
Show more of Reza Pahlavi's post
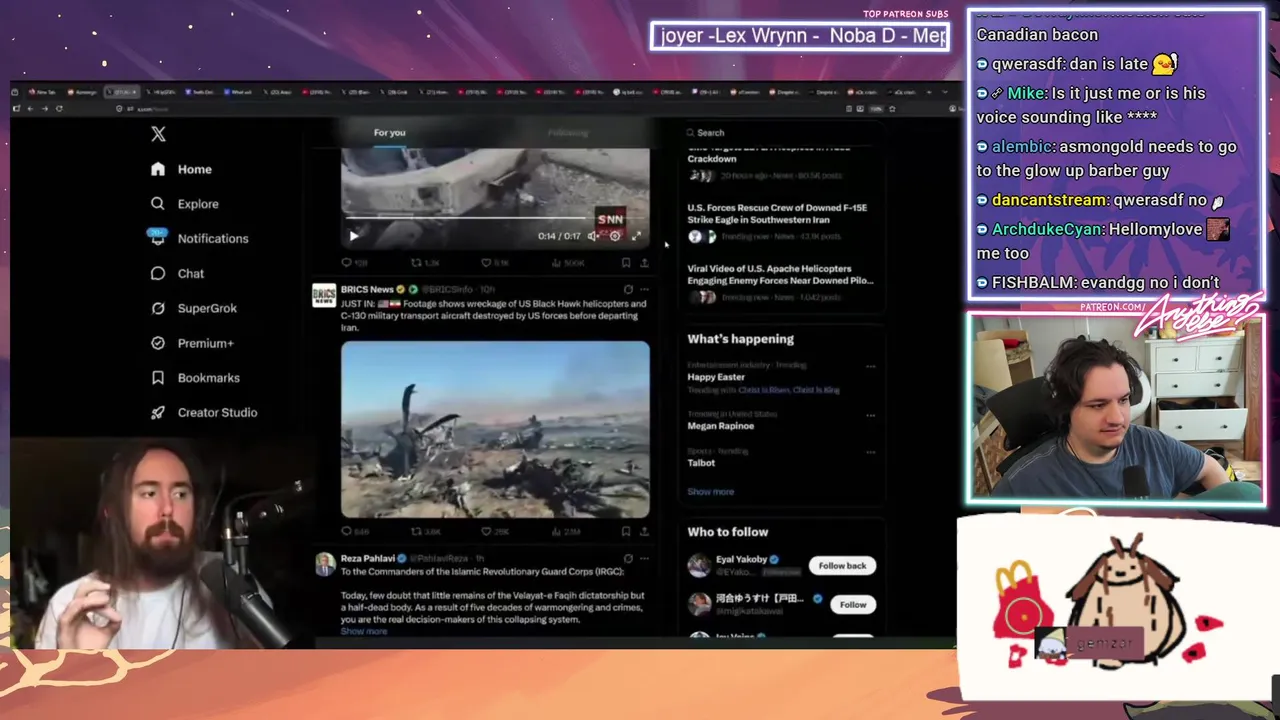[364, 631]
